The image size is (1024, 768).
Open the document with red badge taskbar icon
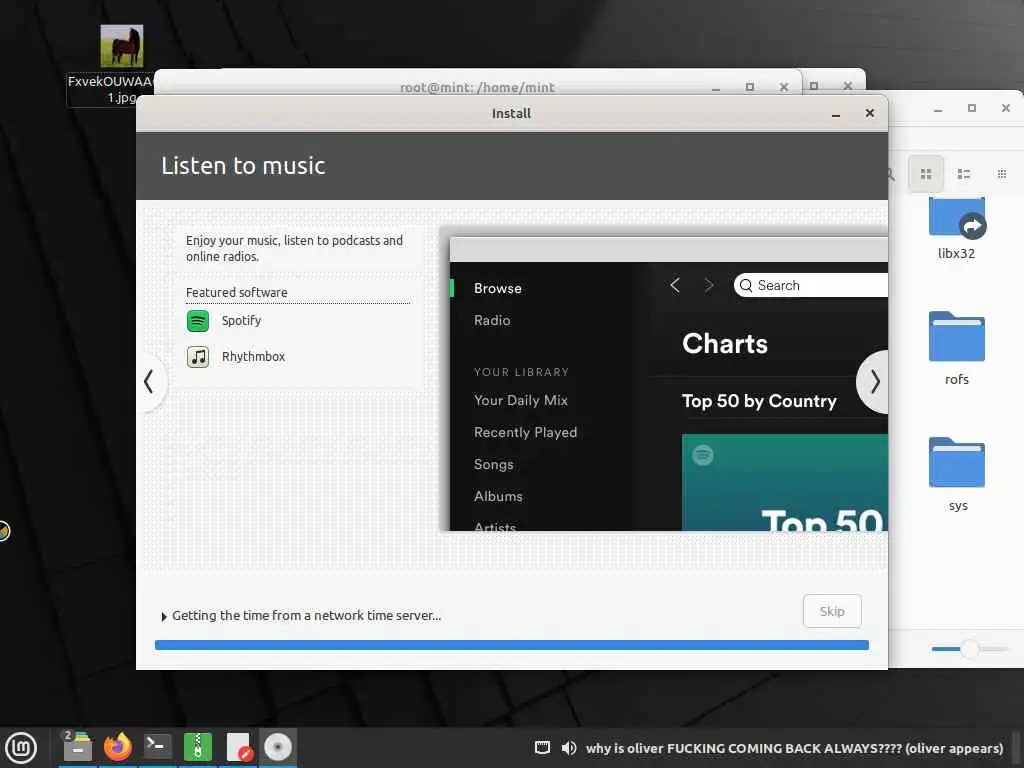(238, 746)
